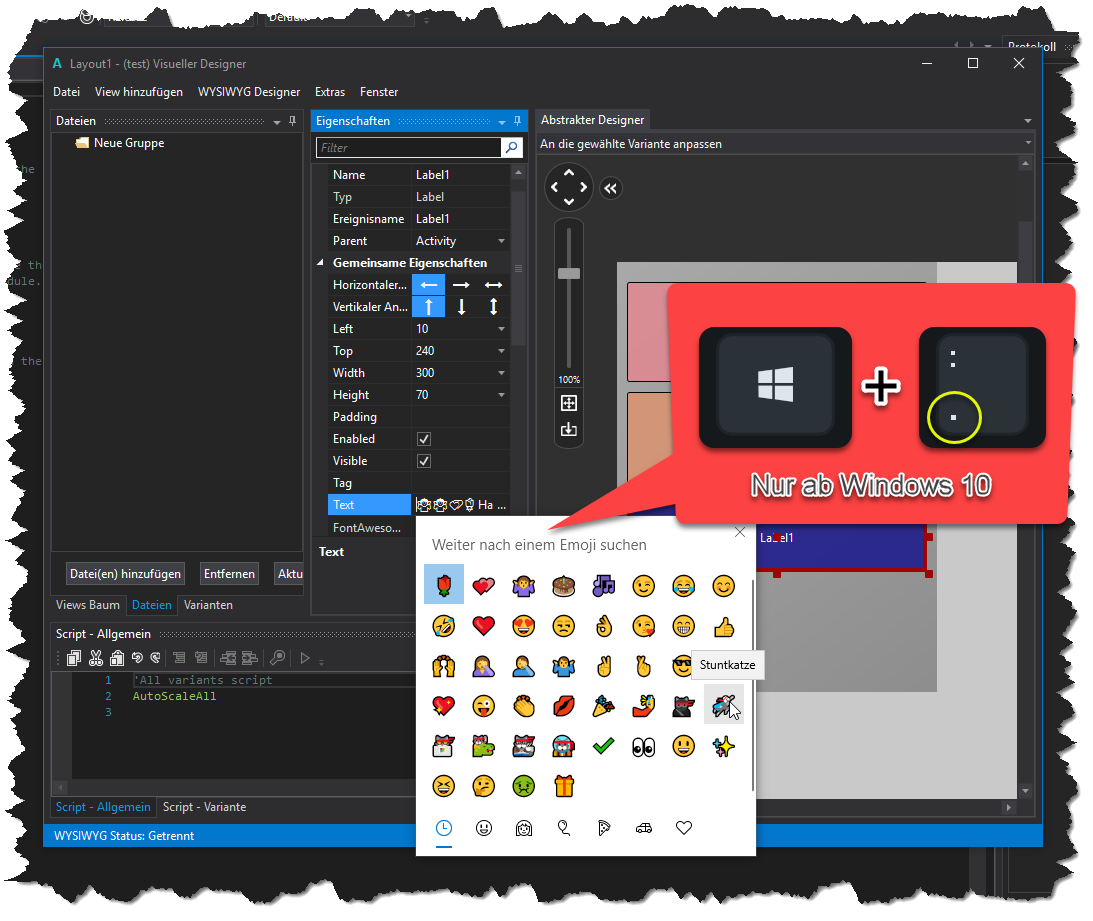Pin the Eigenschaften panel
This screenshot has height=921, width=1093.
click(518, 121)
